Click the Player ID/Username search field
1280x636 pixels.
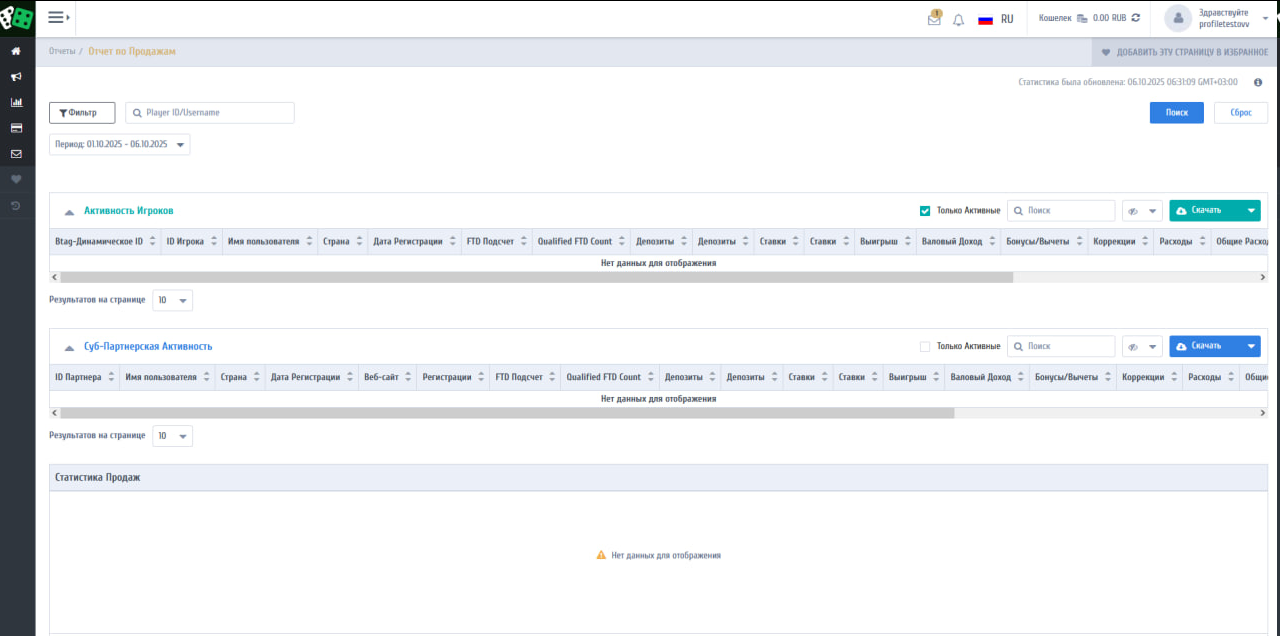pyautogui.click(x=210, y=113)
